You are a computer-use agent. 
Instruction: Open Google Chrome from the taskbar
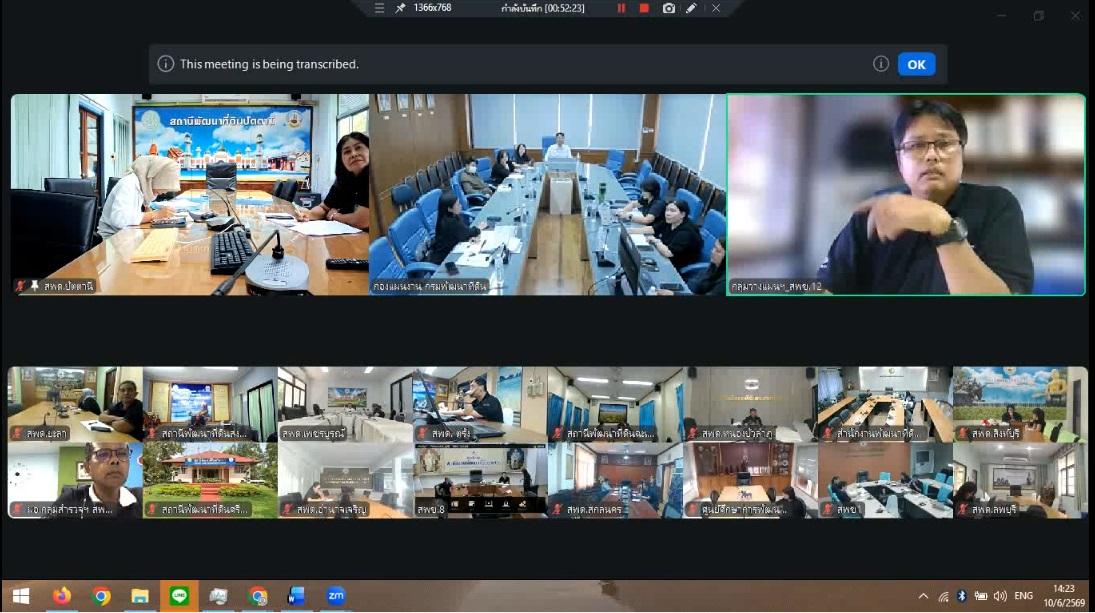click(101, 596)
